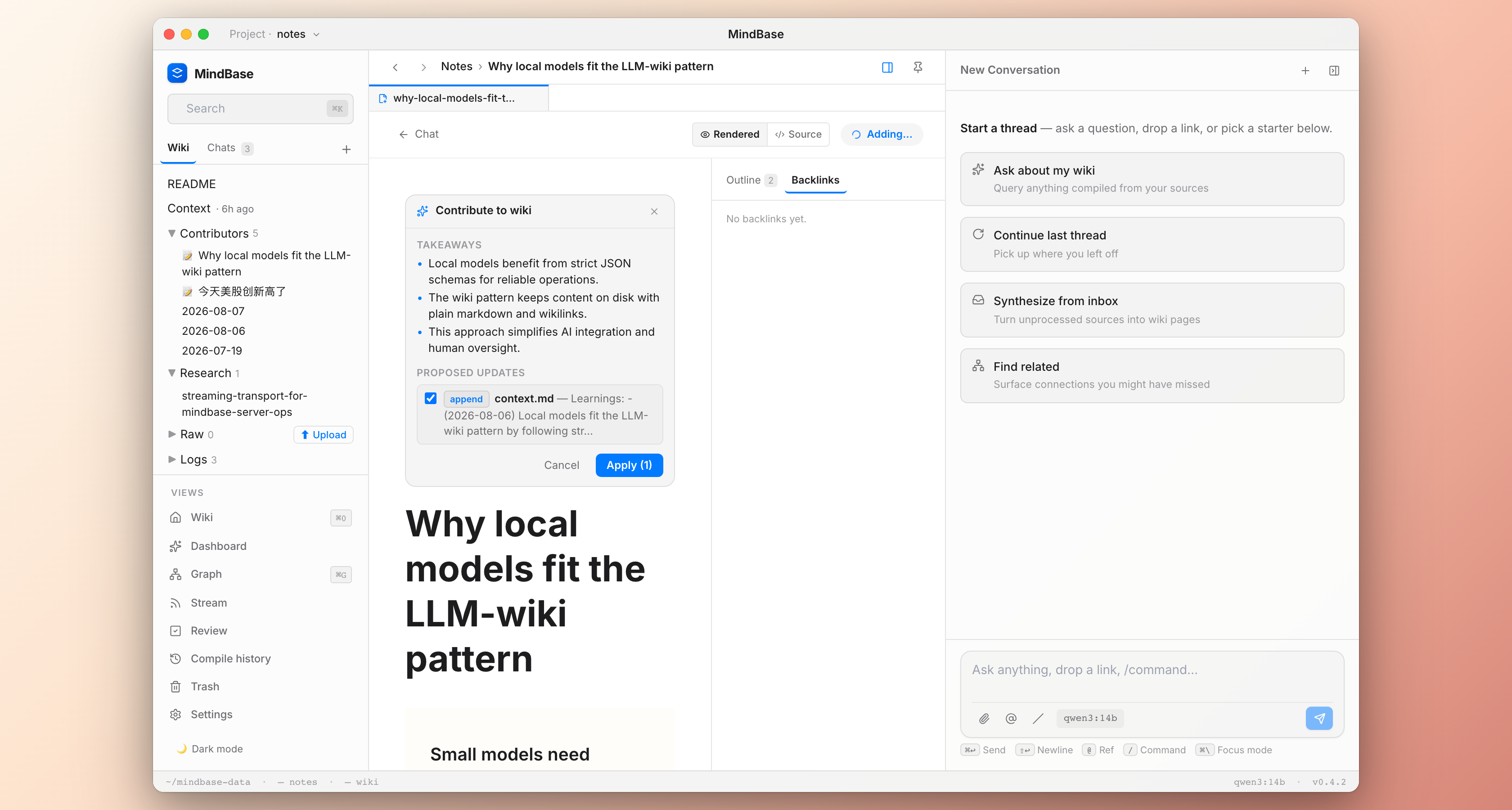
Task: Open the Dashboard view
Action: 261,546
